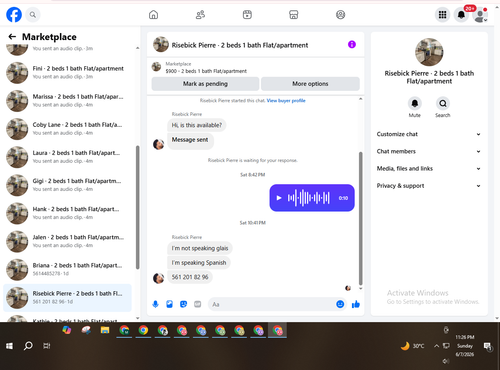This screenshot has width=500, height=370.
Task: Open the View buyer profile link
Action: pos(286,100)
